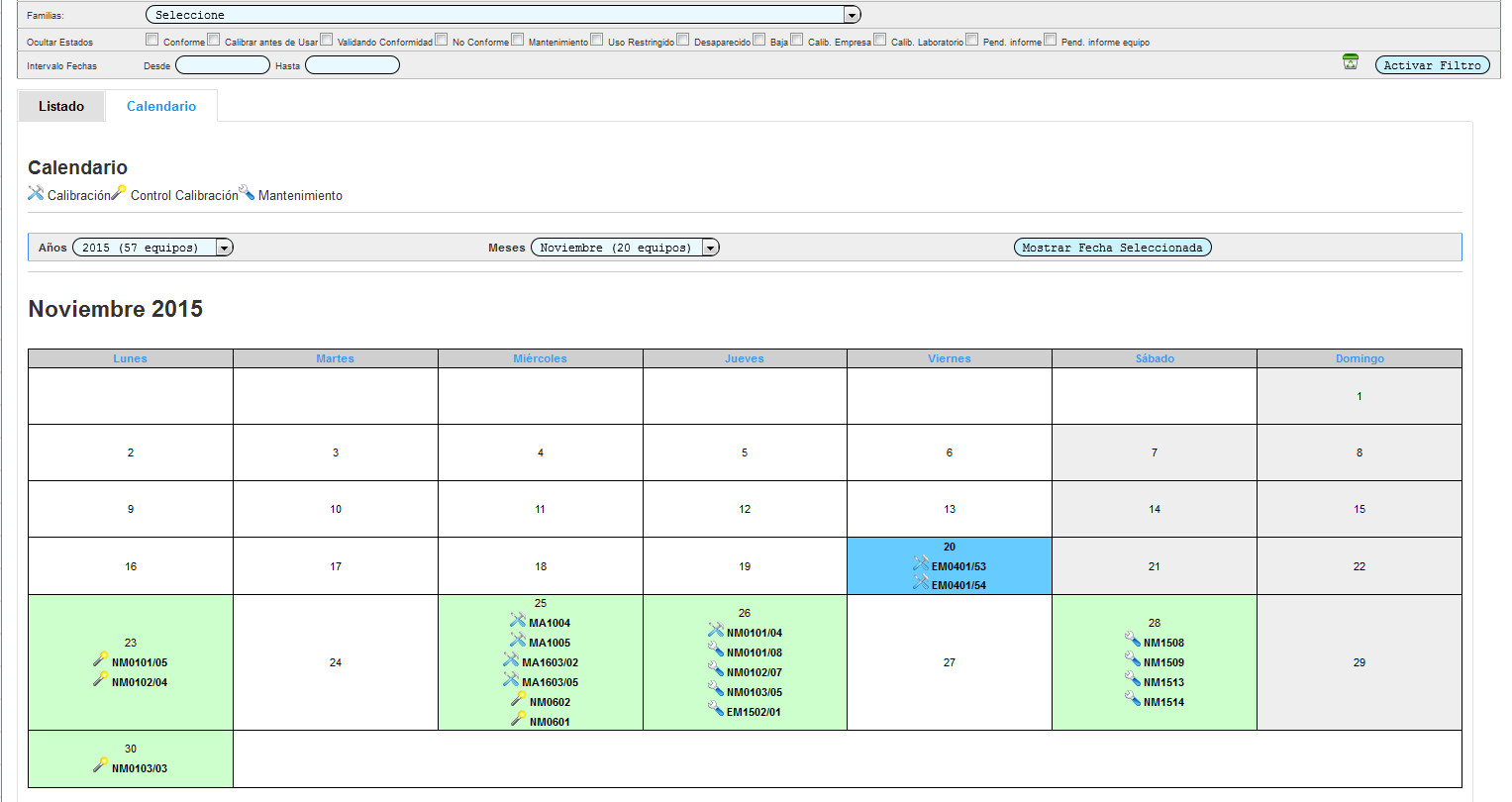1512x802 pixels.
Task: Select the Calendario tab
Action: coord(161,106)
